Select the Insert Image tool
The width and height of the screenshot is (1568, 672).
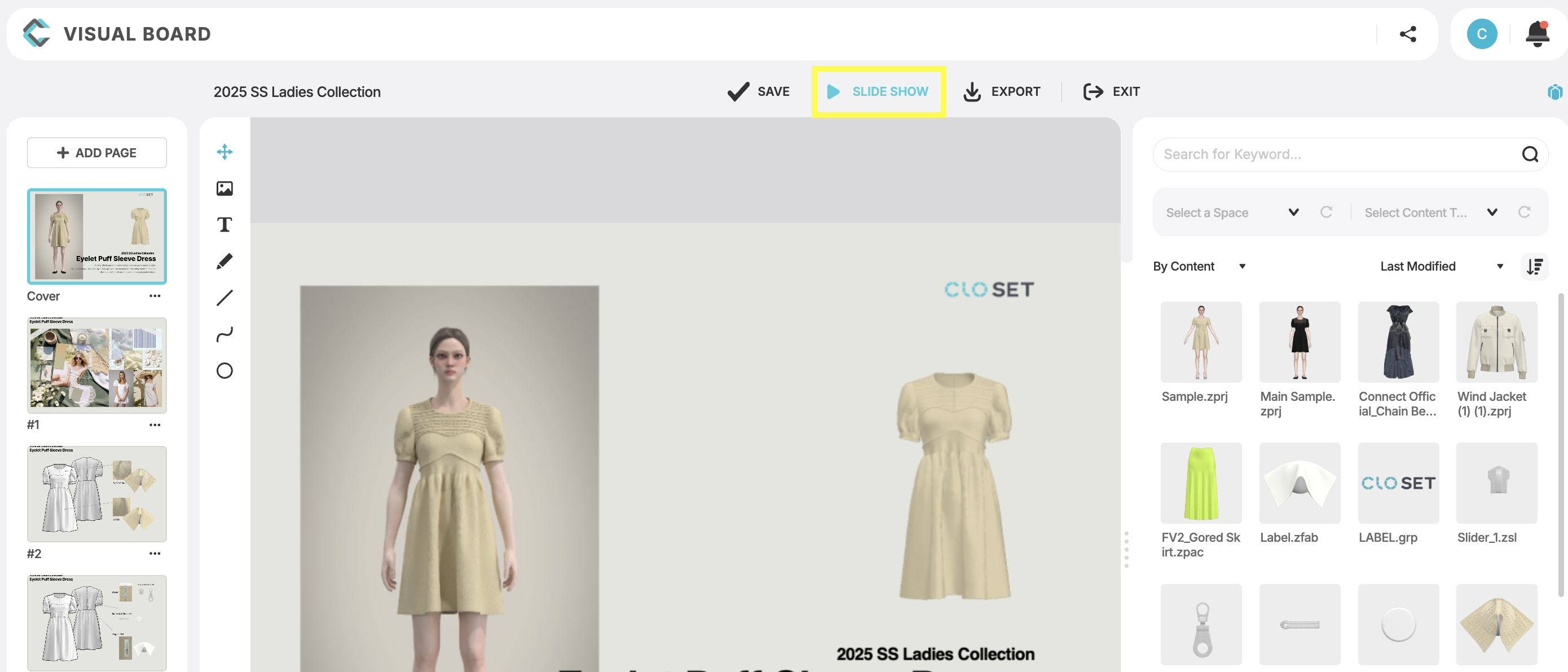click(224, 188)
